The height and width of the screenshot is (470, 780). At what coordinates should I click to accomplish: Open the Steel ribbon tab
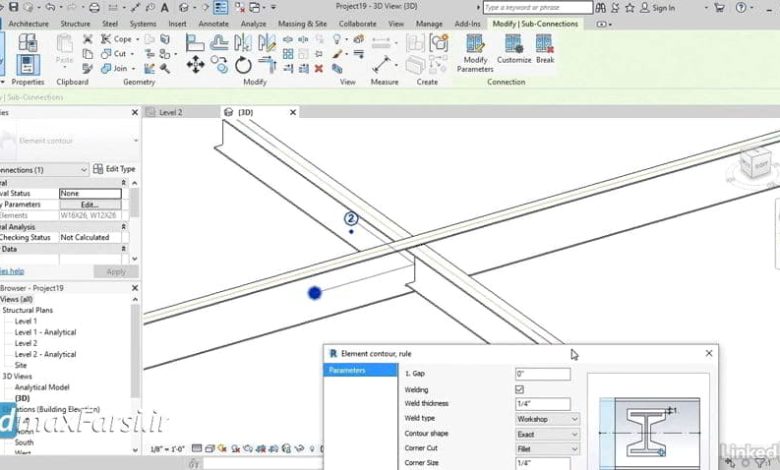[x=110, y=23]
